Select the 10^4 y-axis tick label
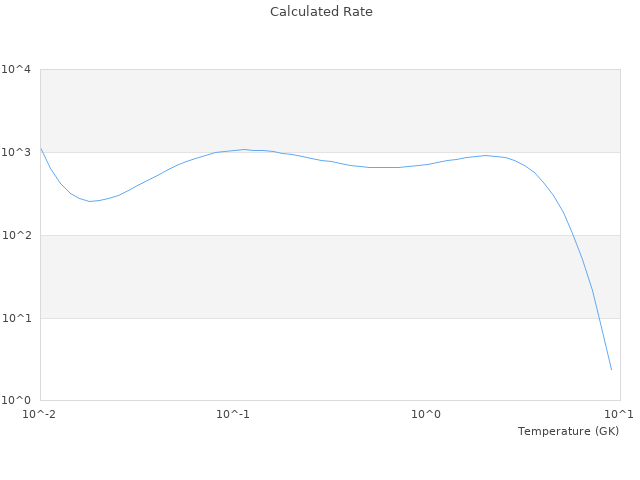 point(16,70)
